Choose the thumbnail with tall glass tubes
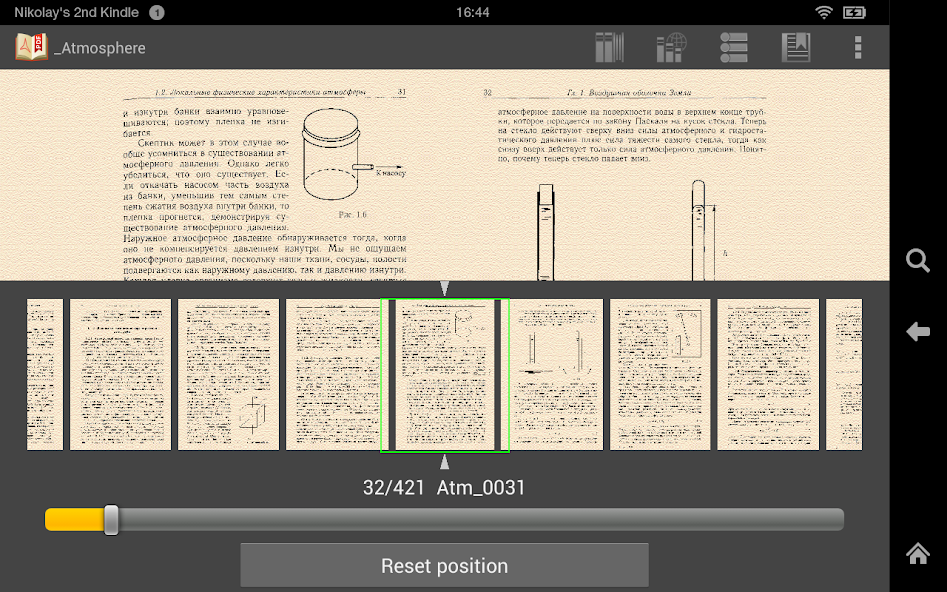The height and width of the screenshot is (592, 947). coord(552,375)
